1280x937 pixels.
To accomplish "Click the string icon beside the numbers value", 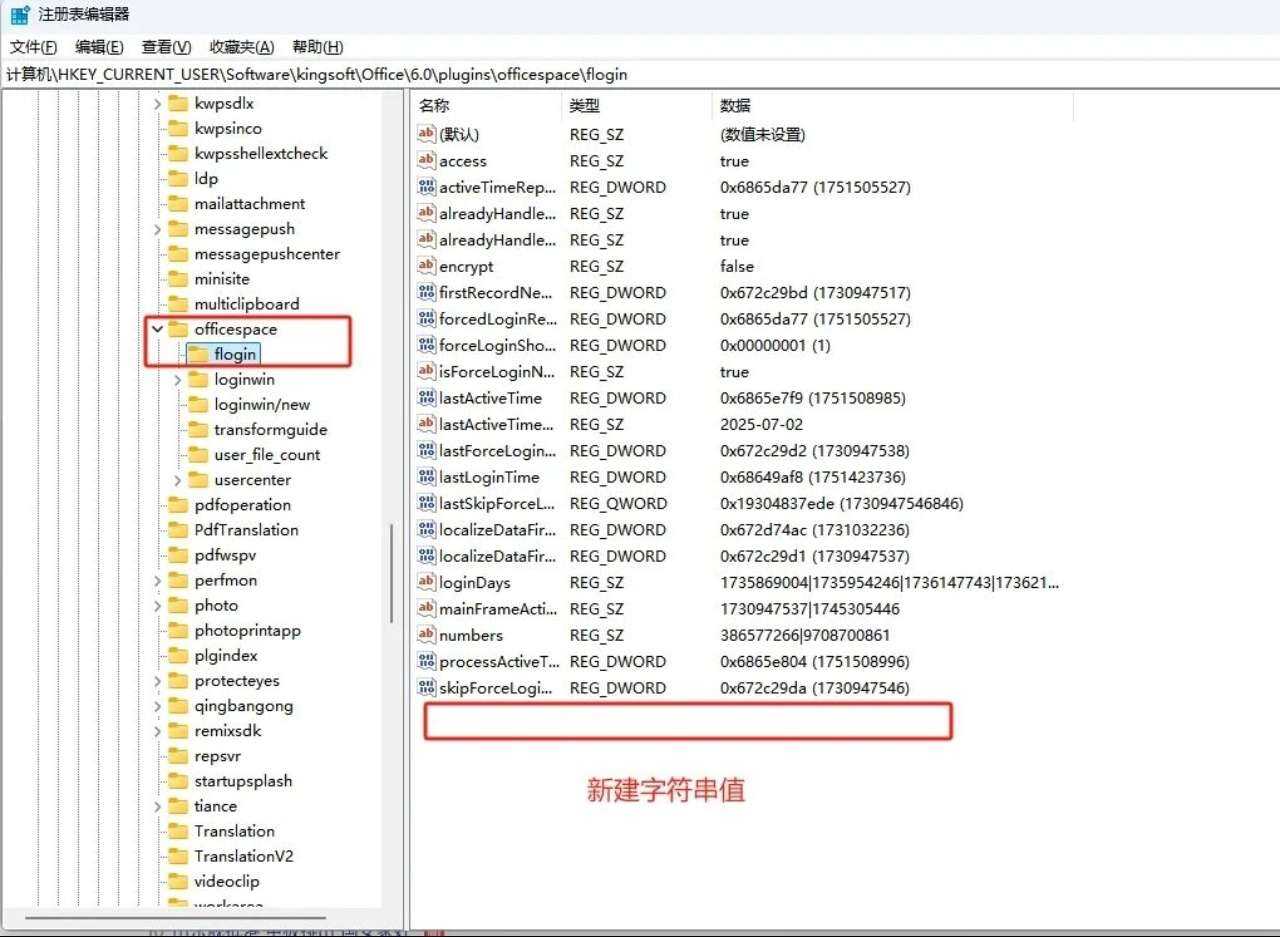I will pos(427,635).
